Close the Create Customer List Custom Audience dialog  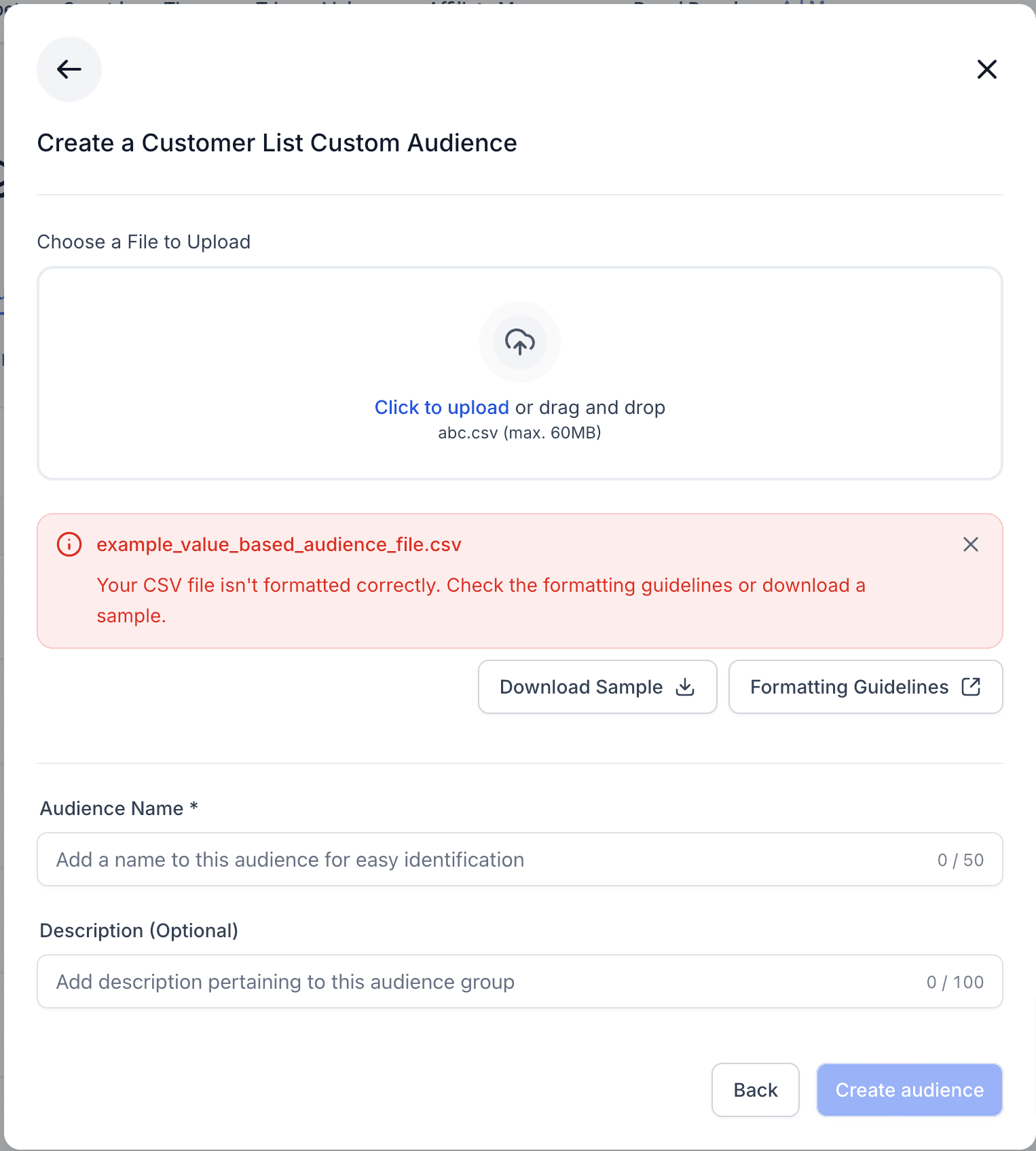coord(986,69)
